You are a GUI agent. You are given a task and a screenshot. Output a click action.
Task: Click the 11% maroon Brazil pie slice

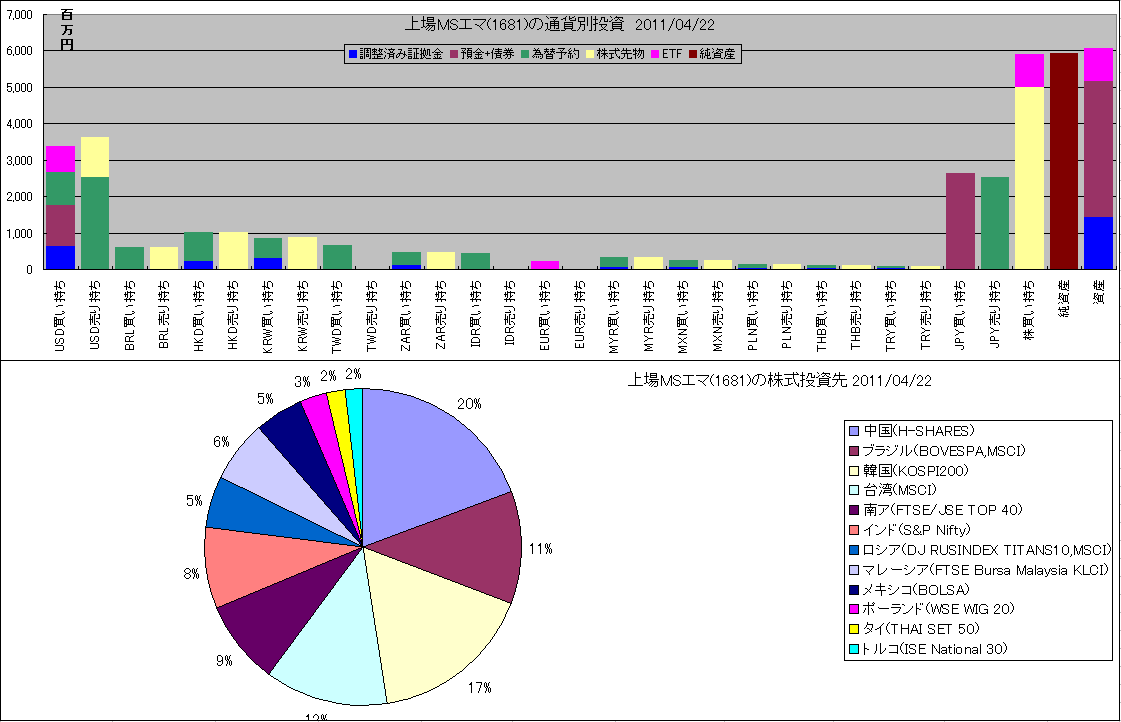[x=470, y=545]
